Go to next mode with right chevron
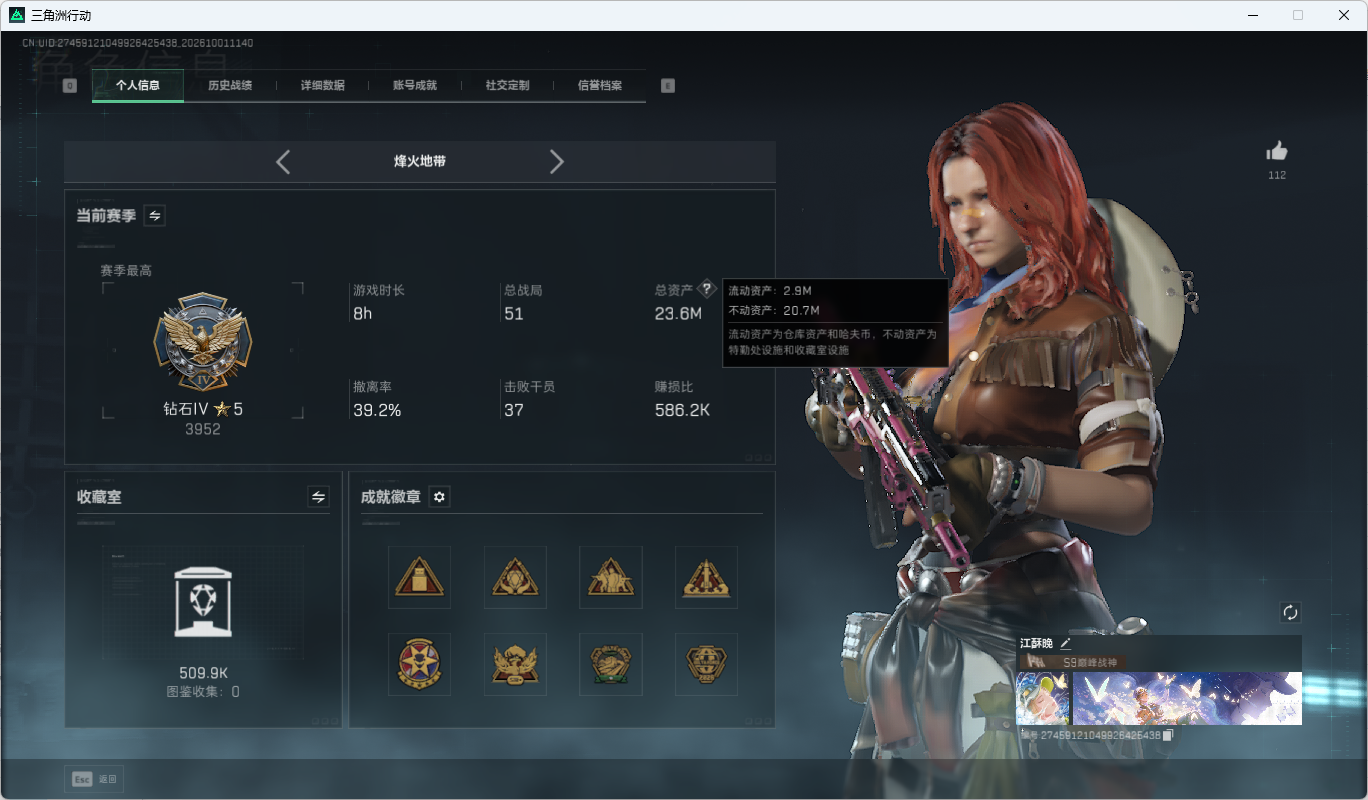 pyautogui.click(x=557, y=162)
